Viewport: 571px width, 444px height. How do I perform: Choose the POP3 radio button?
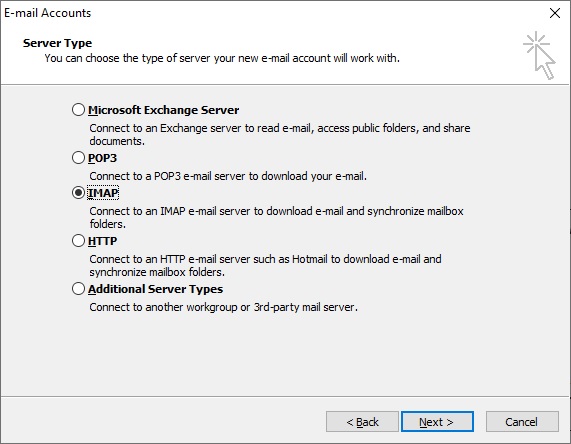click(78, 158)
